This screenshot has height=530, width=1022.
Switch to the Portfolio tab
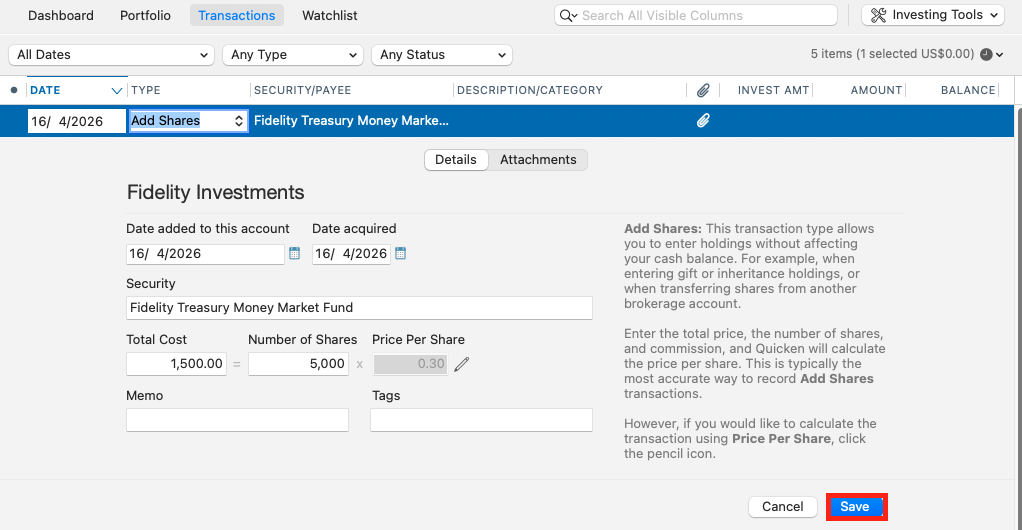(x=145, y=15)
